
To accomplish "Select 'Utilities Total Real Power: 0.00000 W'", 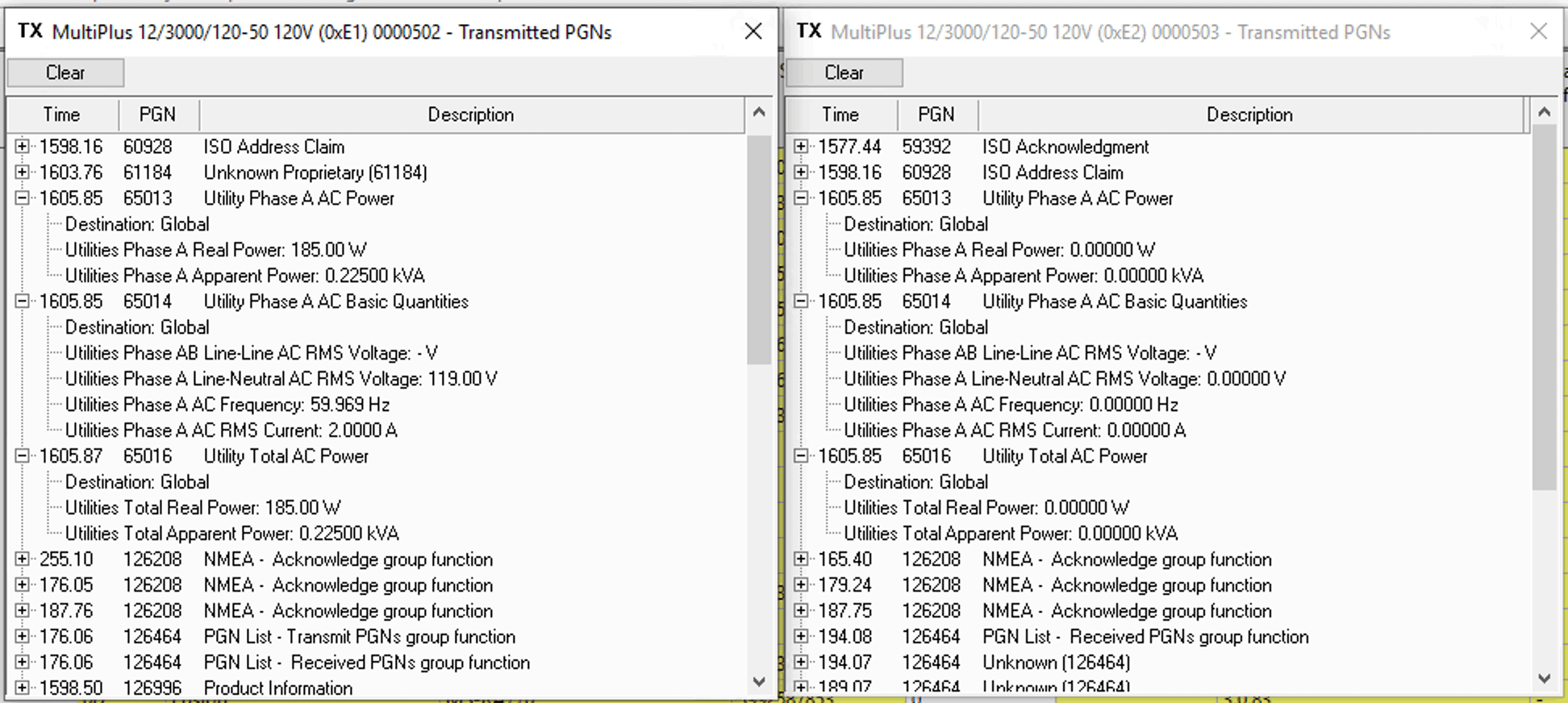I will pyautogui.click(x=986, y=508).
